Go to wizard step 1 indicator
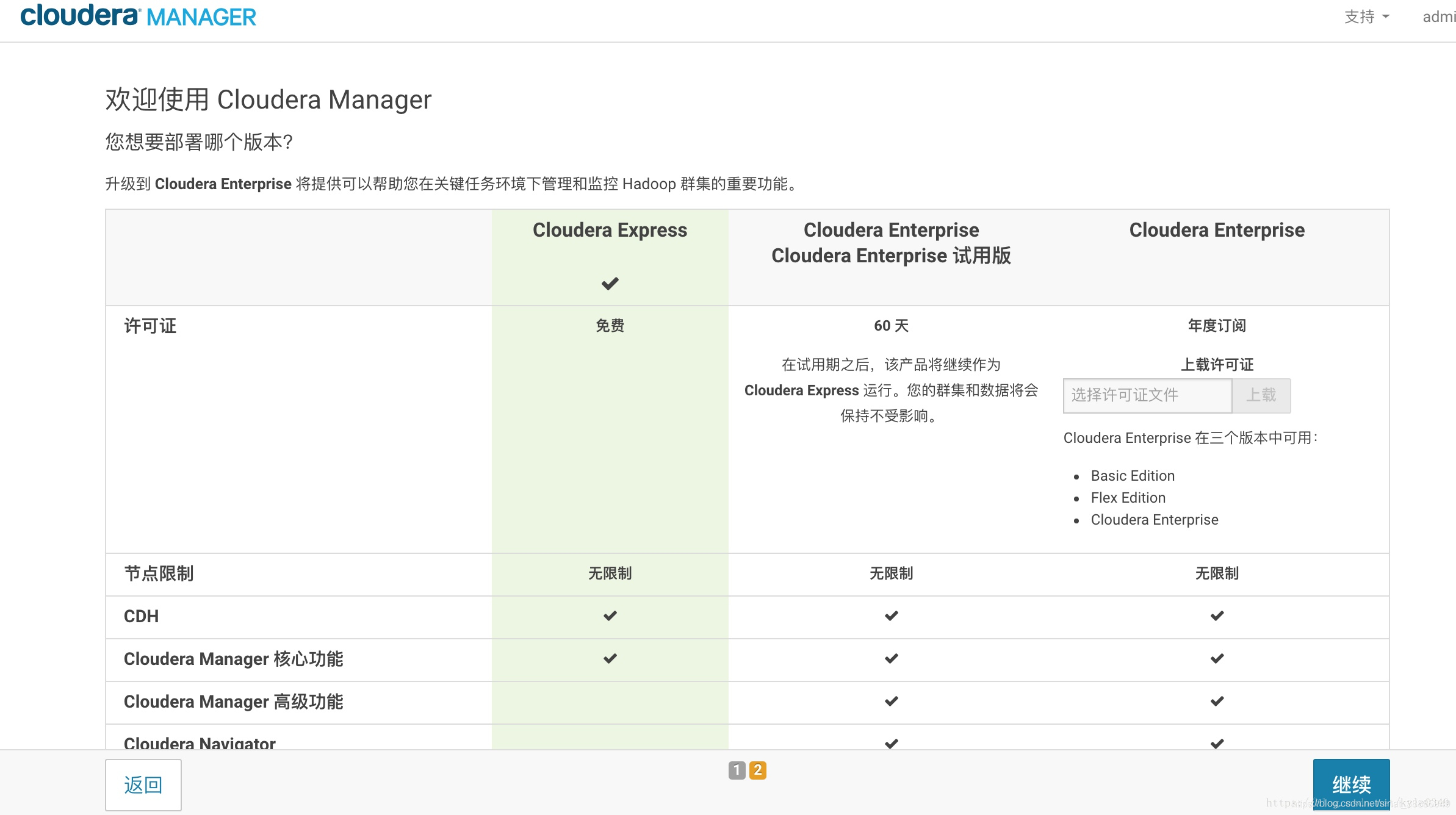 737,770
